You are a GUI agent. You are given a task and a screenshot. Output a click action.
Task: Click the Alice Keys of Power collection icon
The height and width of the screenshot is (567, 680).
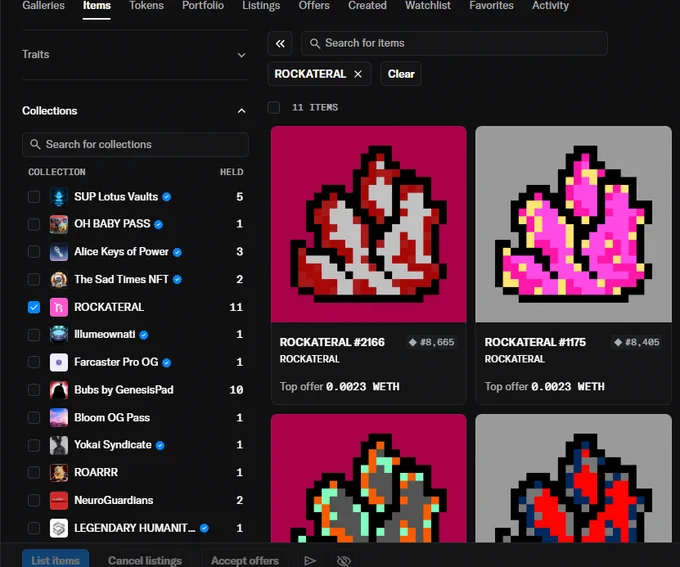[59, 252]
